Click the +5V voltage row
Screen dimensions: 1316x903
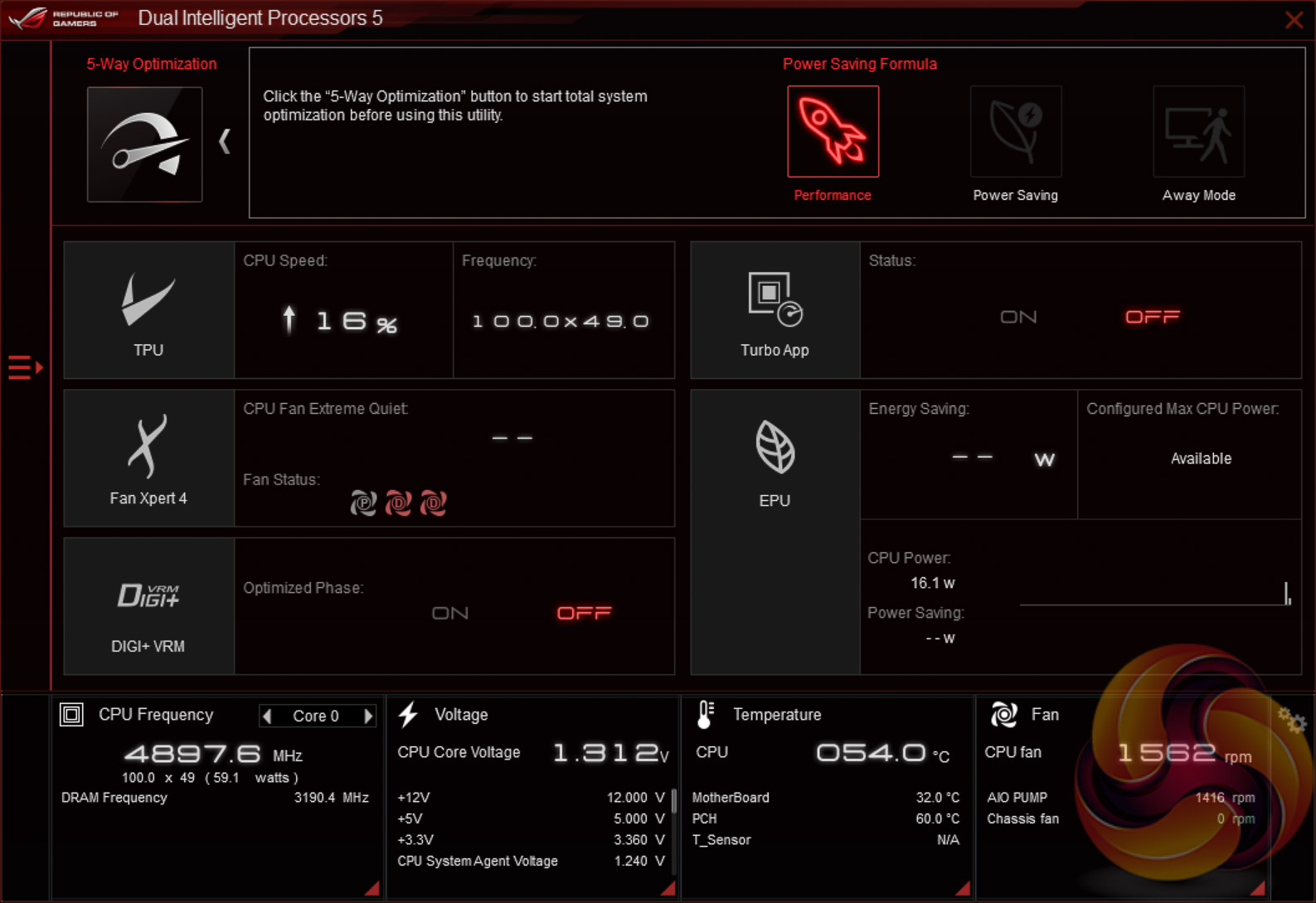tap(531, 818)
